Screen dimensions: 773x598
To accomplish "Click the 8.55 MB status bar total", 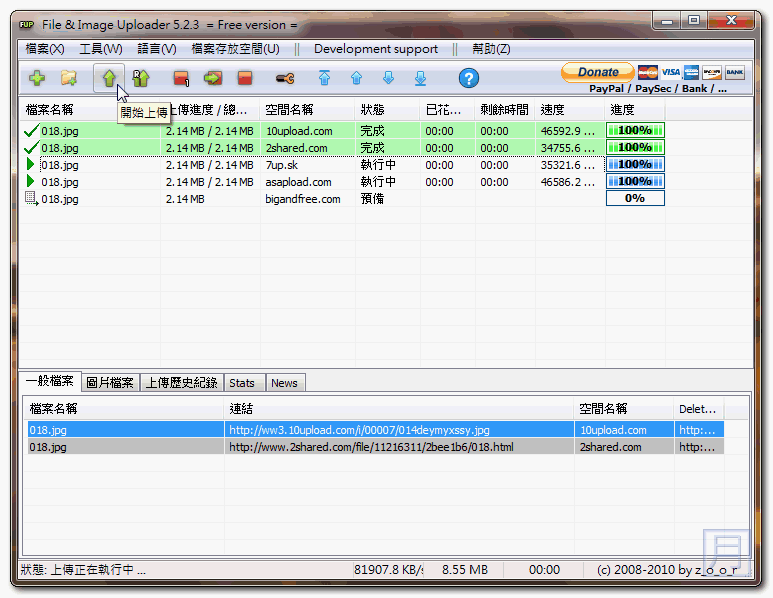I will tap(465, 570).
